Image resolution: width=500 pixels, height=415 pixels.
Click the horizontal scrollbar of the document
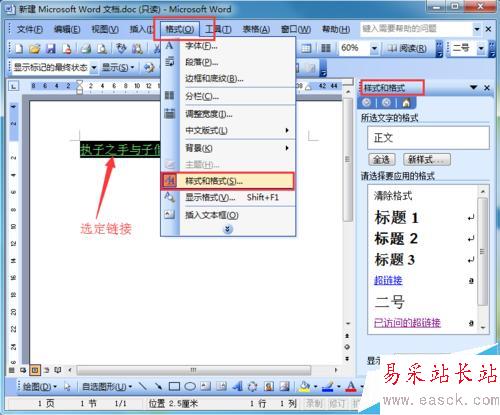click(x=193, y=370)
